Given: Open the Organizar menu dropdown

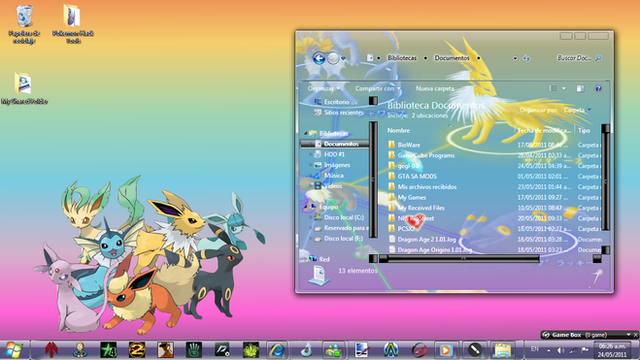Looking at the screenshot, I should pyautogui.click(x=324, y=89).
